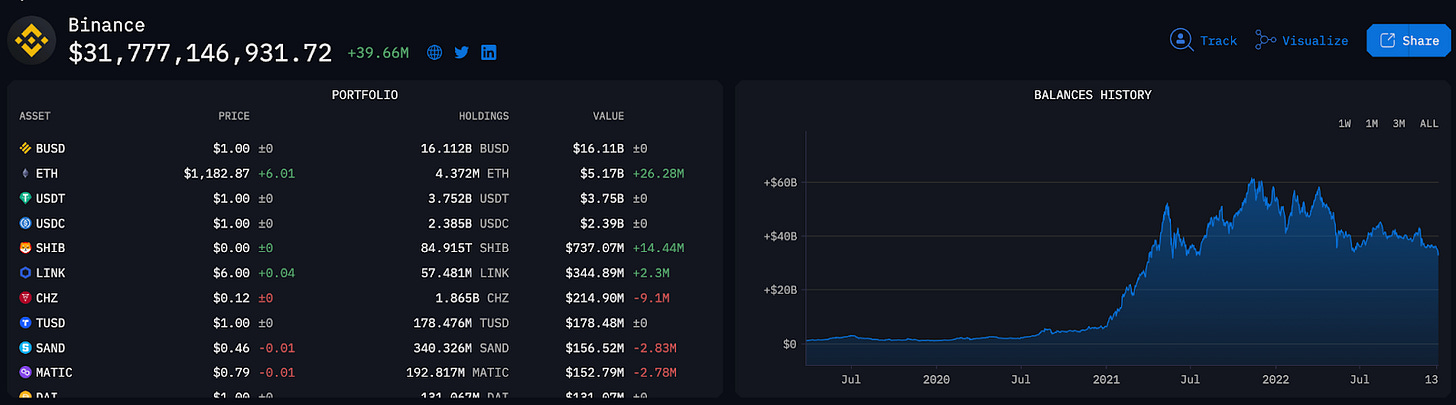Click the Binance entity name
1456x405 pixels.
[x=106, y=25]
